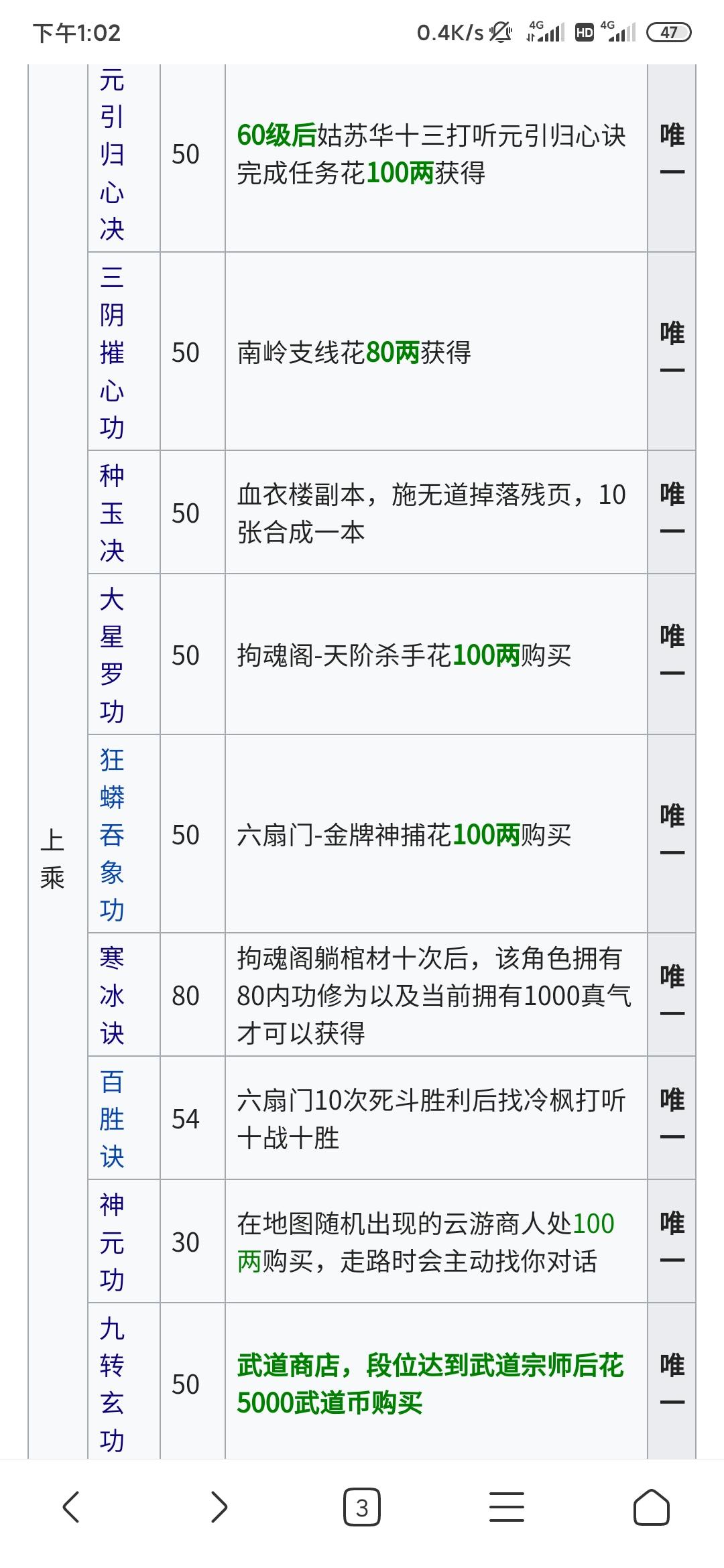Open the 九转玄功 skill link
Viewport: 724px width, 1568px height.
point(112,1384)
